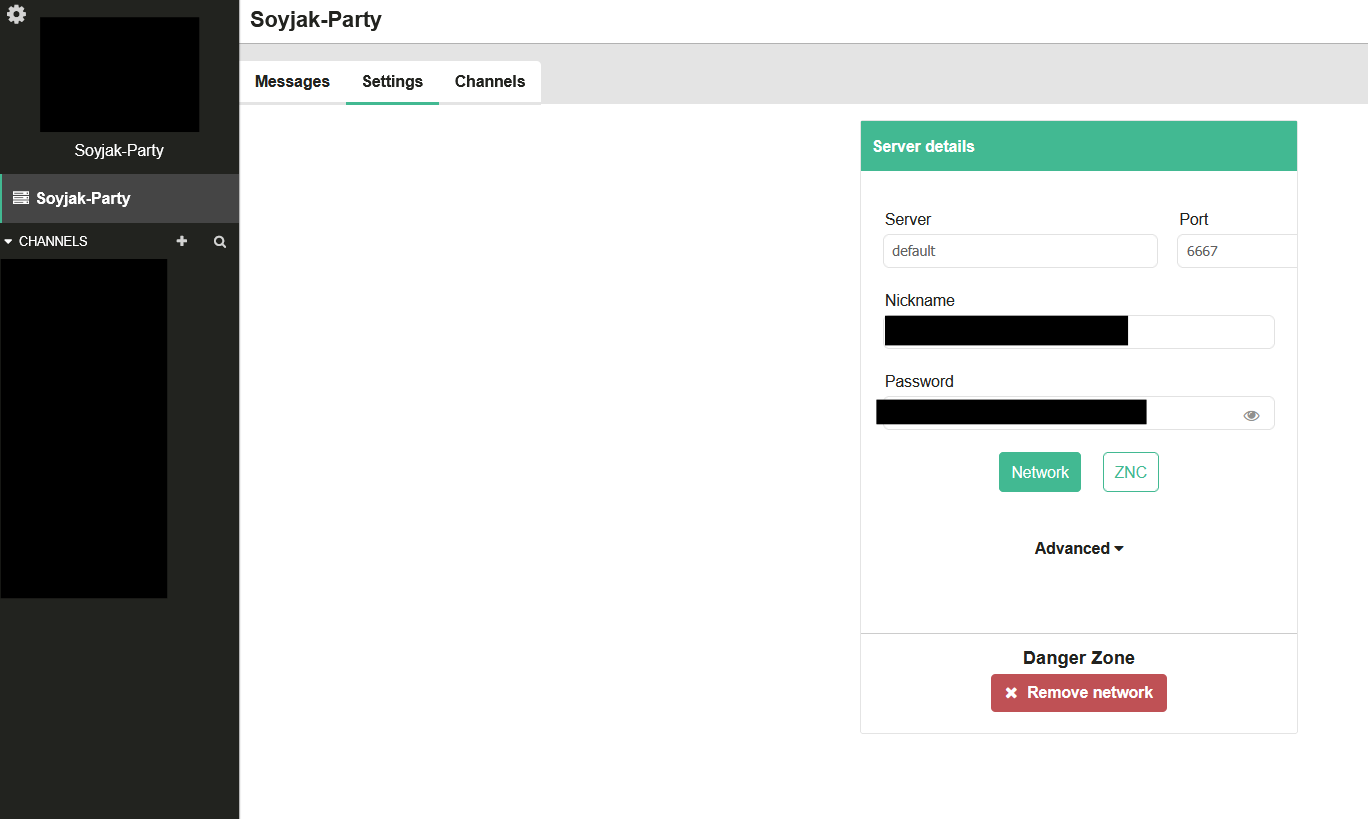Viewport: 1368px width, 819px height.
Task: Open the settings gear icon
Action: tap(16, 14)
